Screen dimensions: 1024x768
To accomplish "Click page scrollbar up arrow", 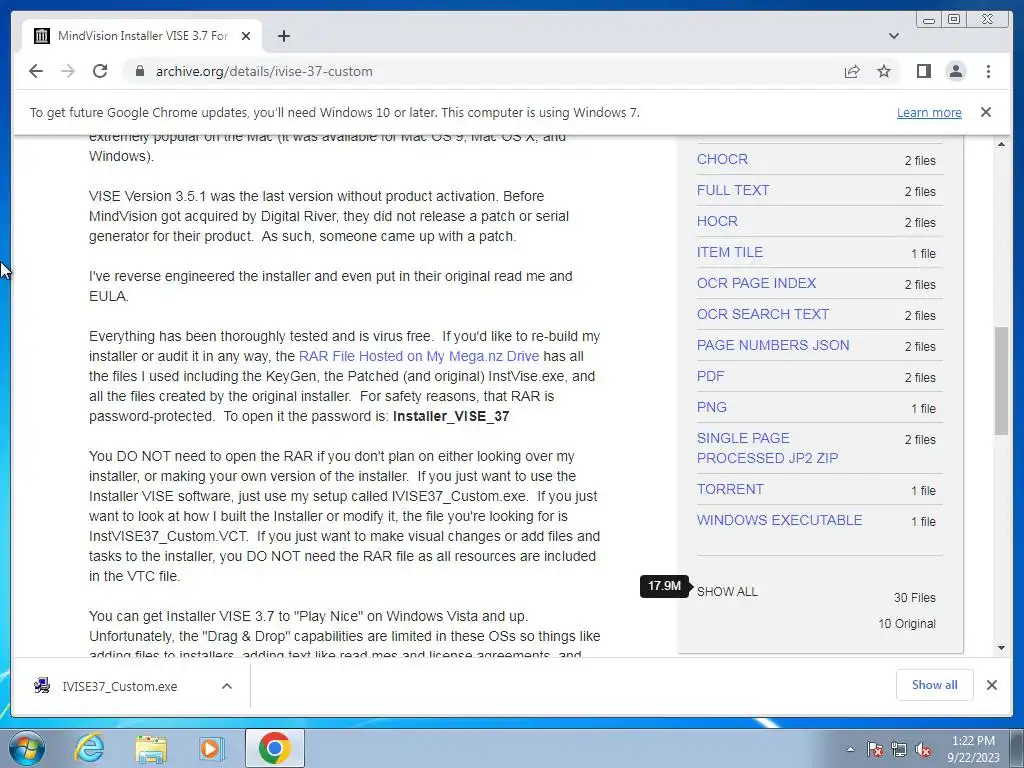I will (1001, 144).
